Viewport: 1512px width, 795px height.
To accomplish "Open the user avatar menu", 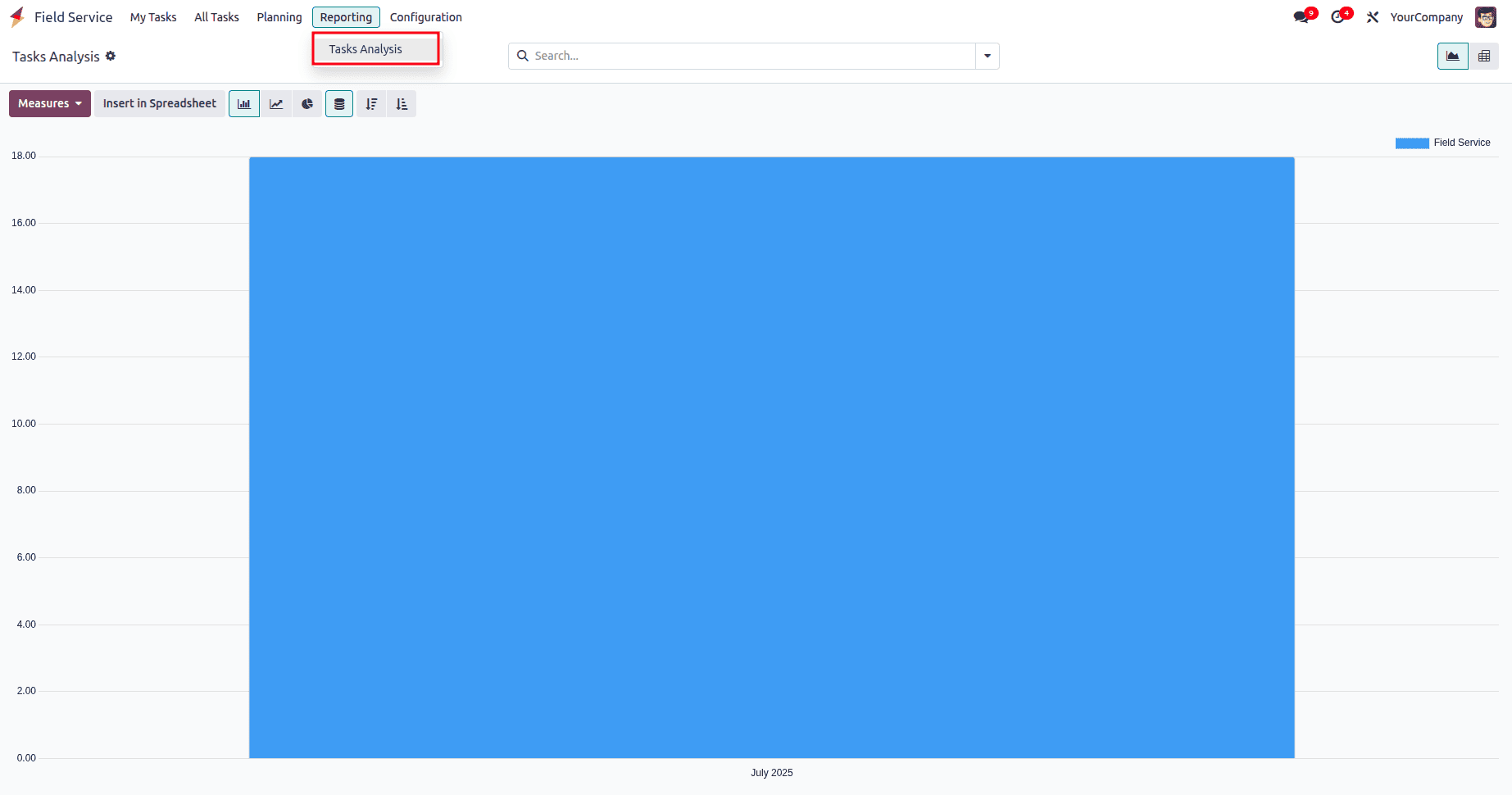I will (x=1486, y=17).
